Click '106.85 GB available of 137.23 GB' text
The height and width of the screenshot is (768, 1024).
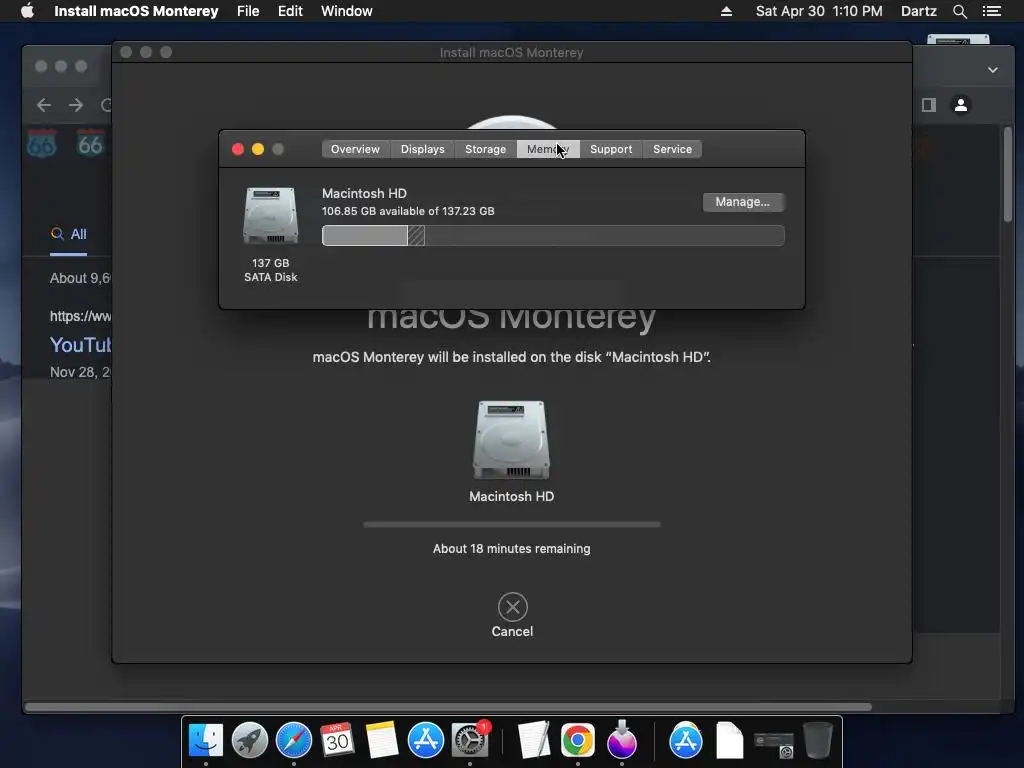(408, 211)
